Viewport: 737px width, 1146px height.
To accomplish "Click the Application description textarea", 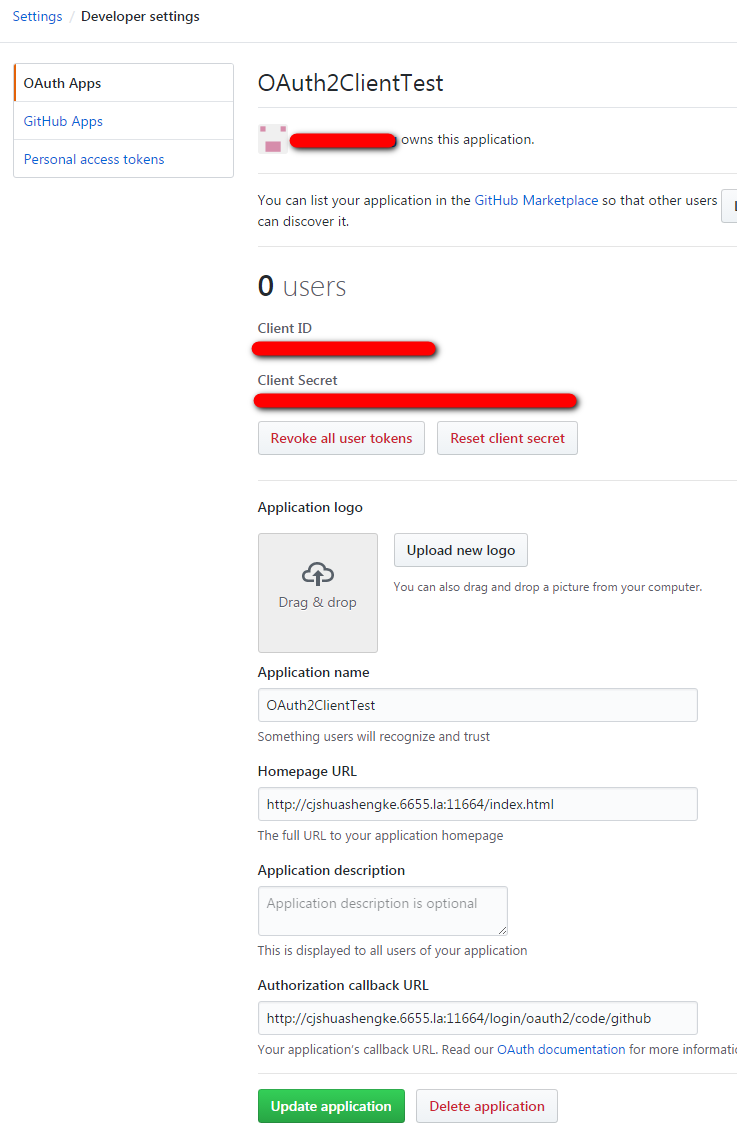I will 382,911.
